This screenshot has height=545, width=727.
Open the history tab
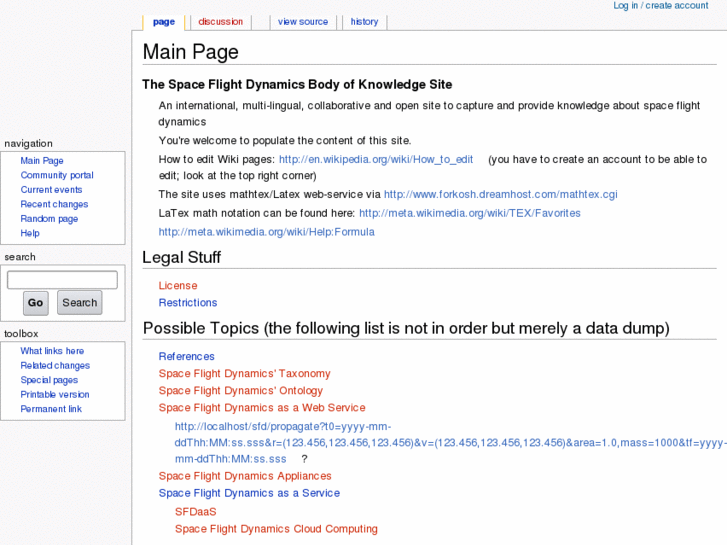[x=364, y=22]
